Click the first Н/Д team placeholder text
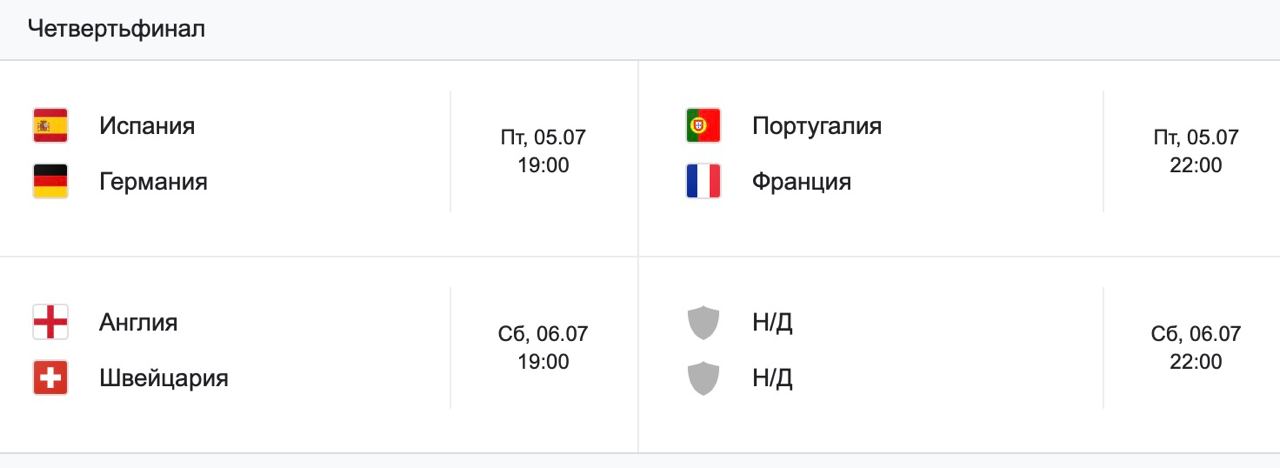This screenshot has width=1280, height=468. coord(772,322)
